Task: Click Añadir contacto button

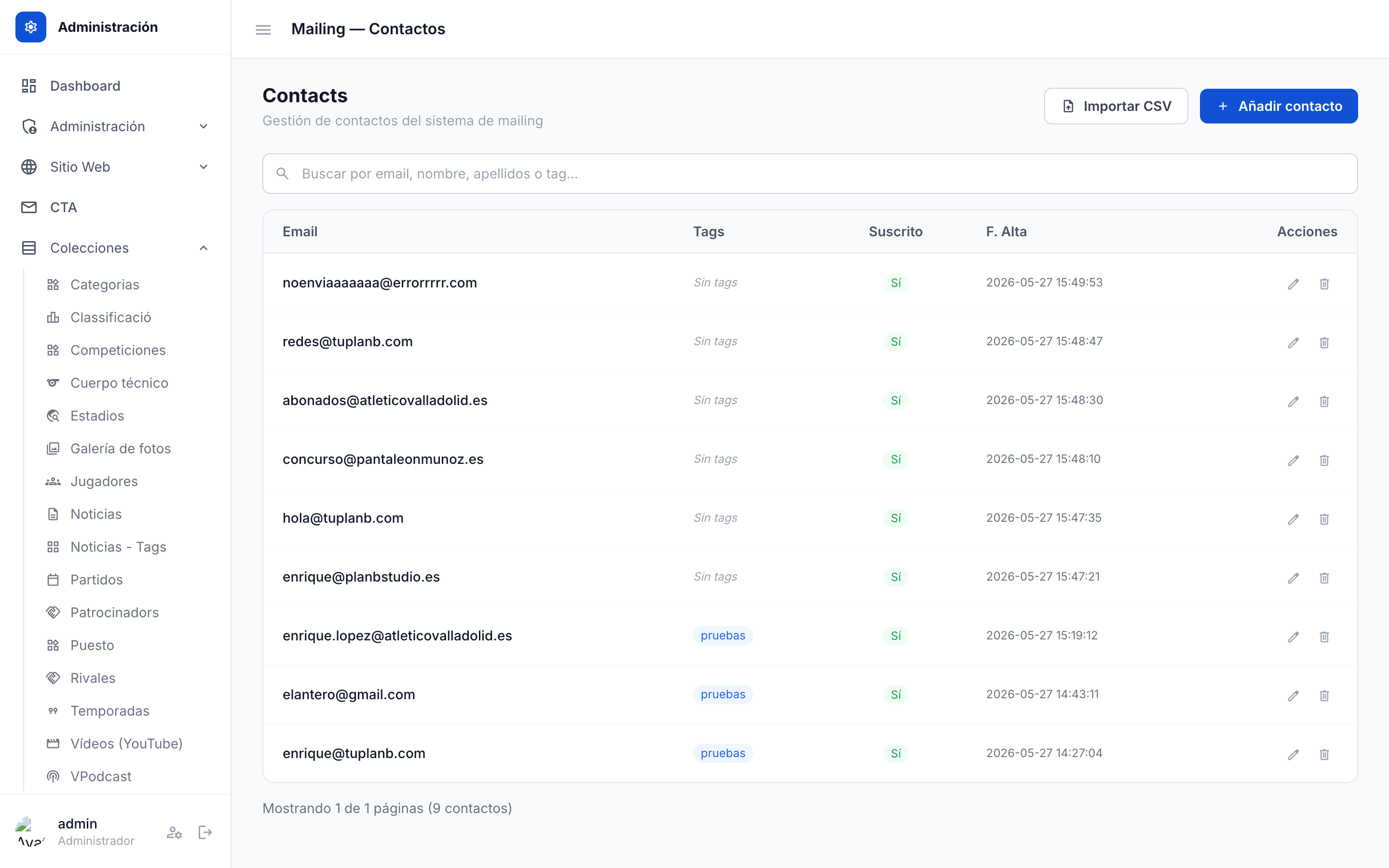Action: click(1278, 106)
